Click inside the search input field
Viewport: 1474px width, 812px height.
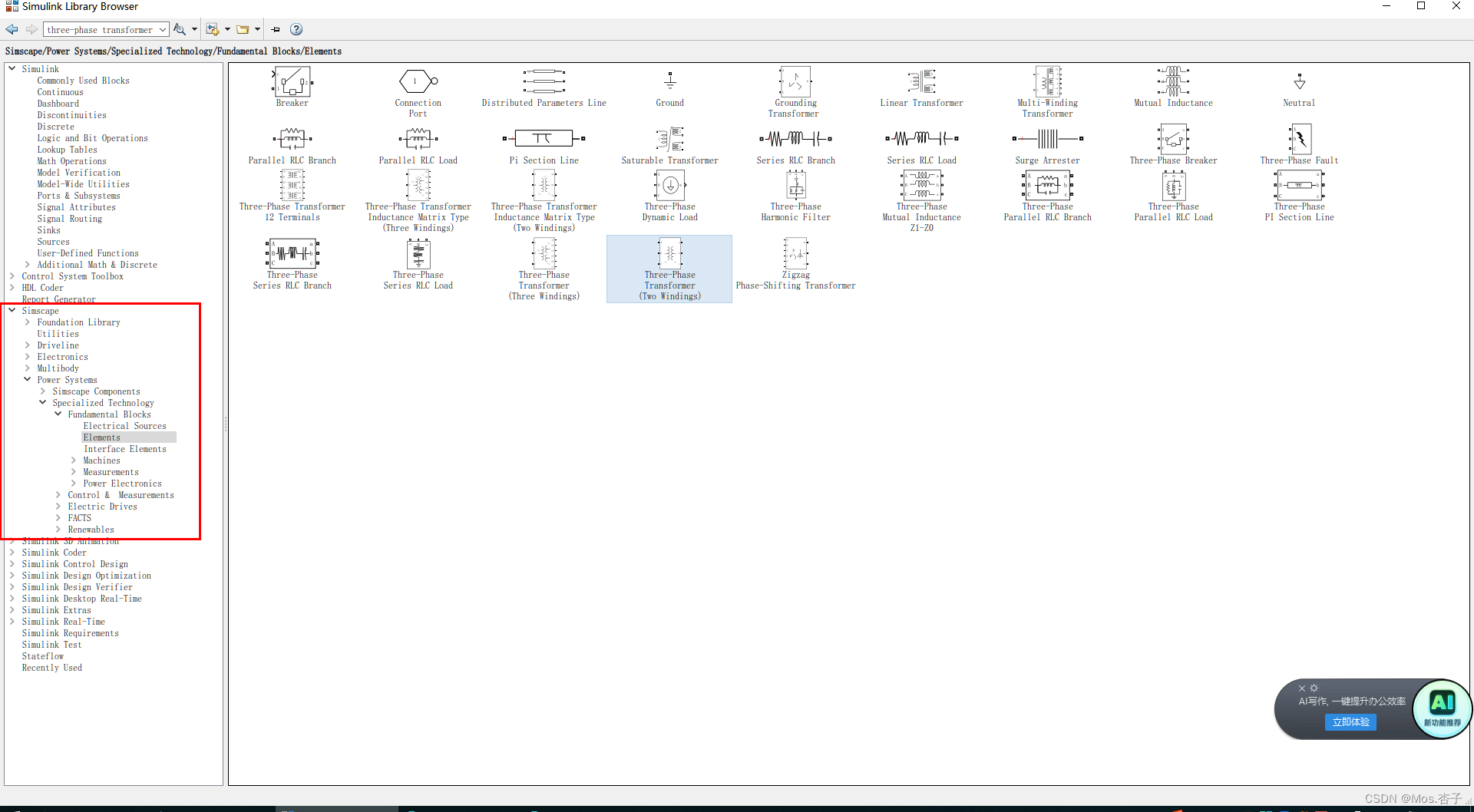[x=100, y=29]
